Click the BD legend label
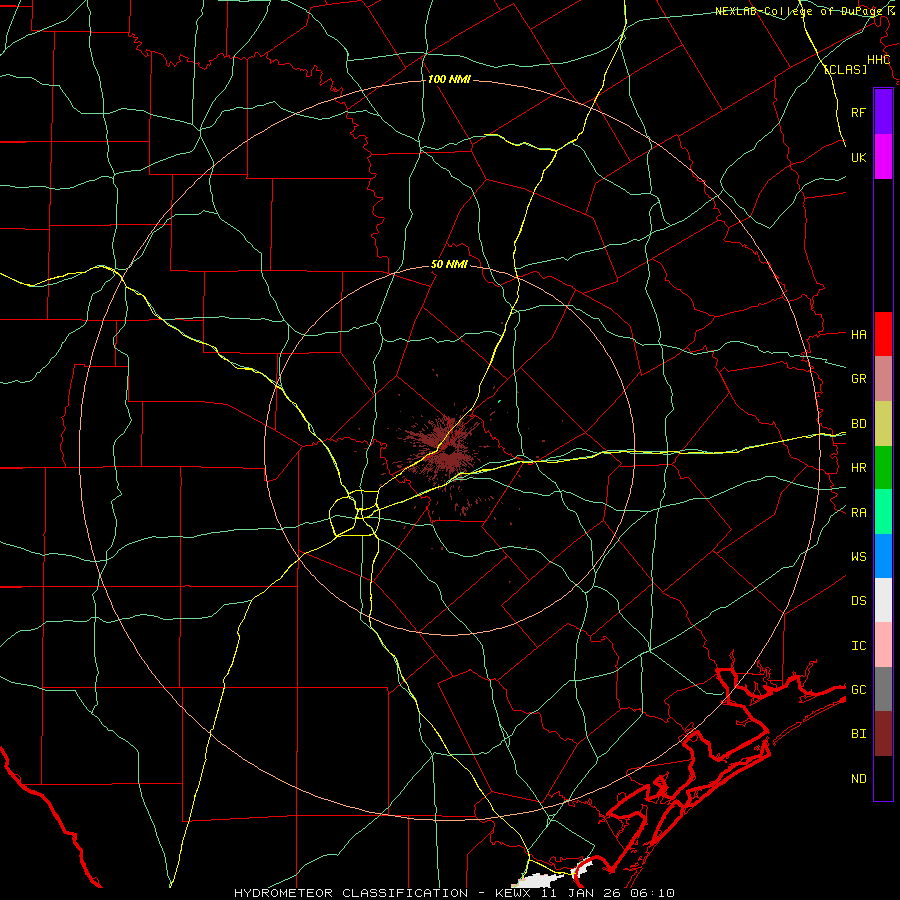900x900 pixels. 858,424
